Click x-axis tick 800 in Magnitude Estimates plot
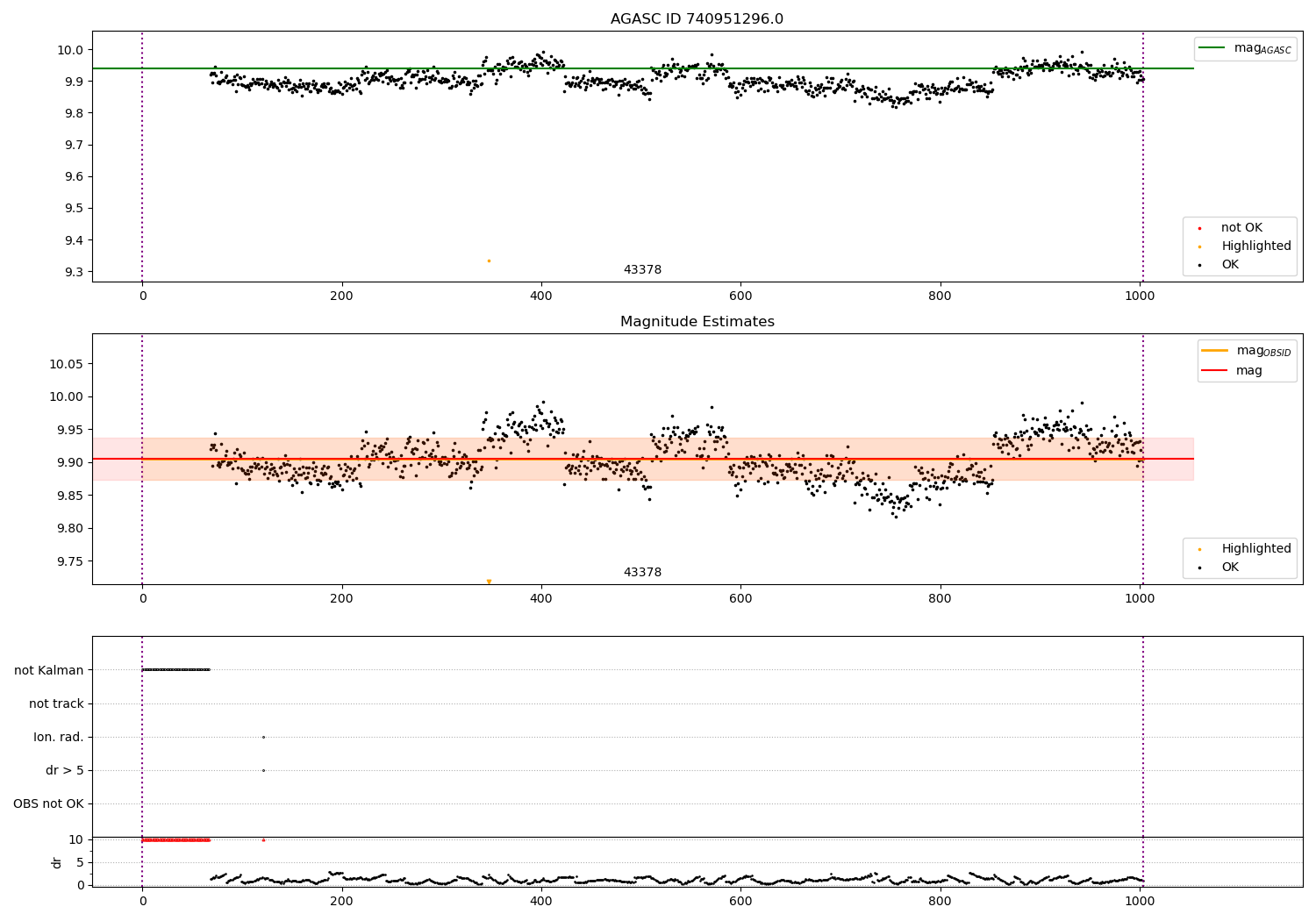Screen dimensions: 1316x921 (941, 599)
